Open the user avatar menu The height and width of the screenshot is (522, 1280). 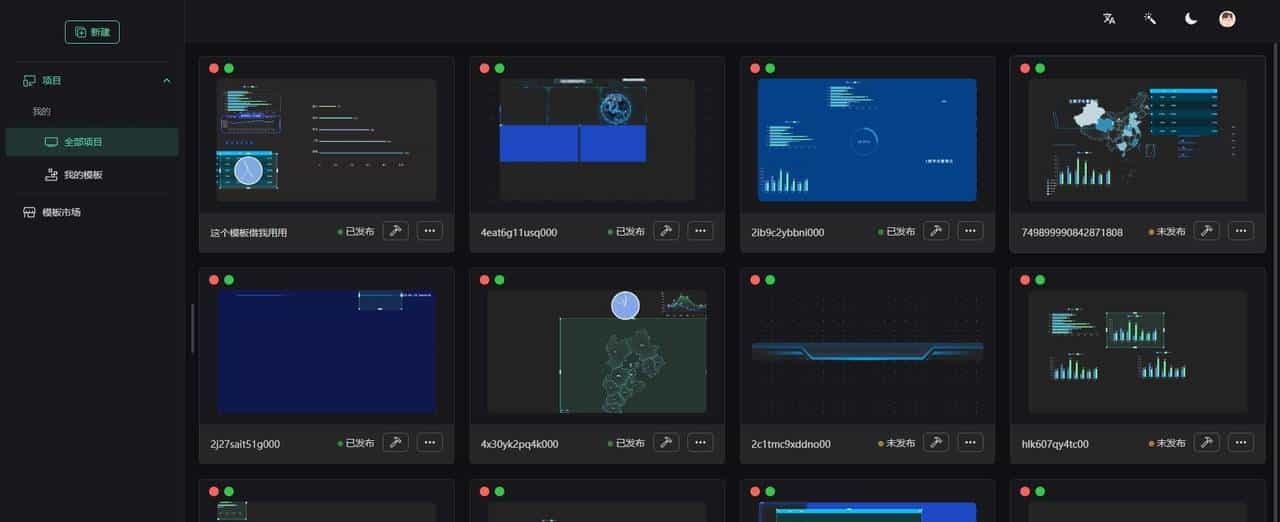click(1227, 18)
